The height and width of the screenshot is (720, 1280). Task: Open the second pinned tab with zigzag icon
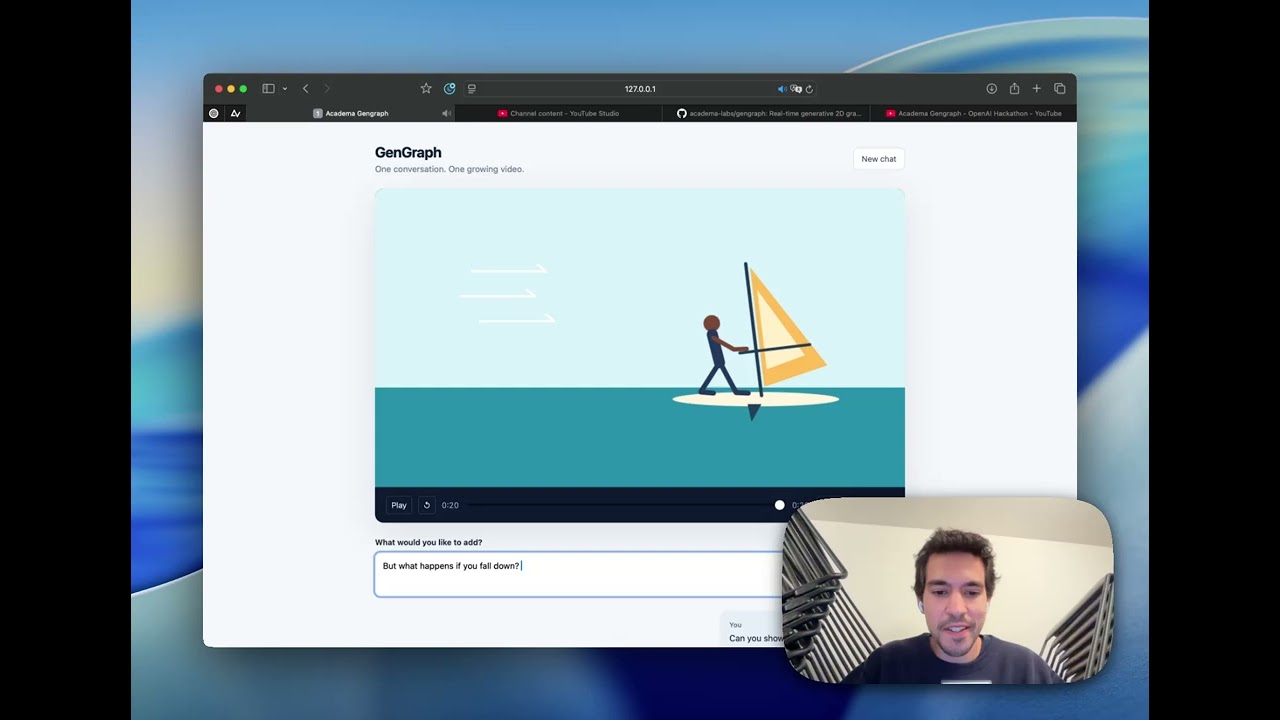pyautogui.click(x=236, y=113)
